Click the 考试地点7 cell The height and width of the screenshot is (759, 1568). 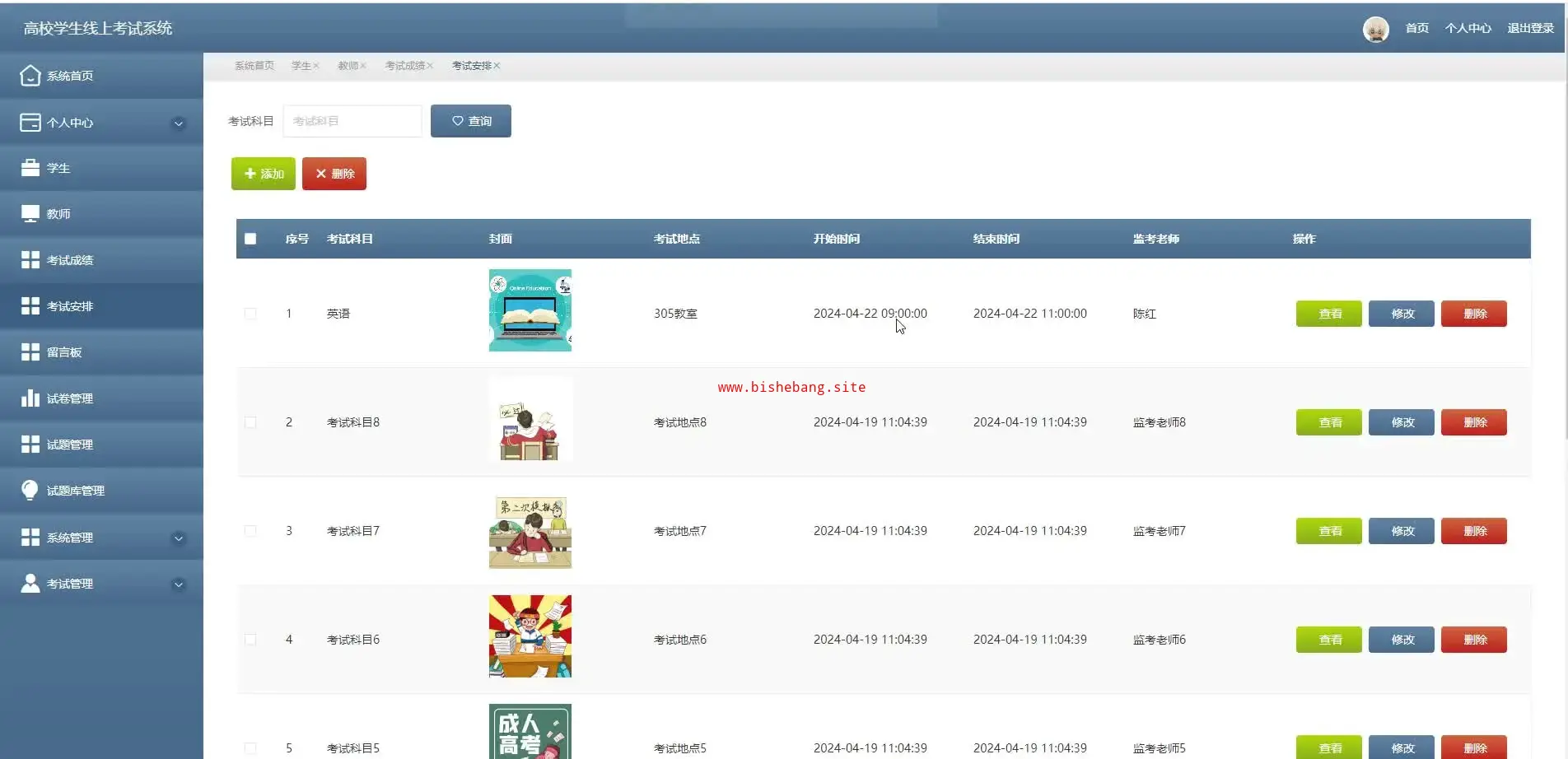tap(680, 531)
